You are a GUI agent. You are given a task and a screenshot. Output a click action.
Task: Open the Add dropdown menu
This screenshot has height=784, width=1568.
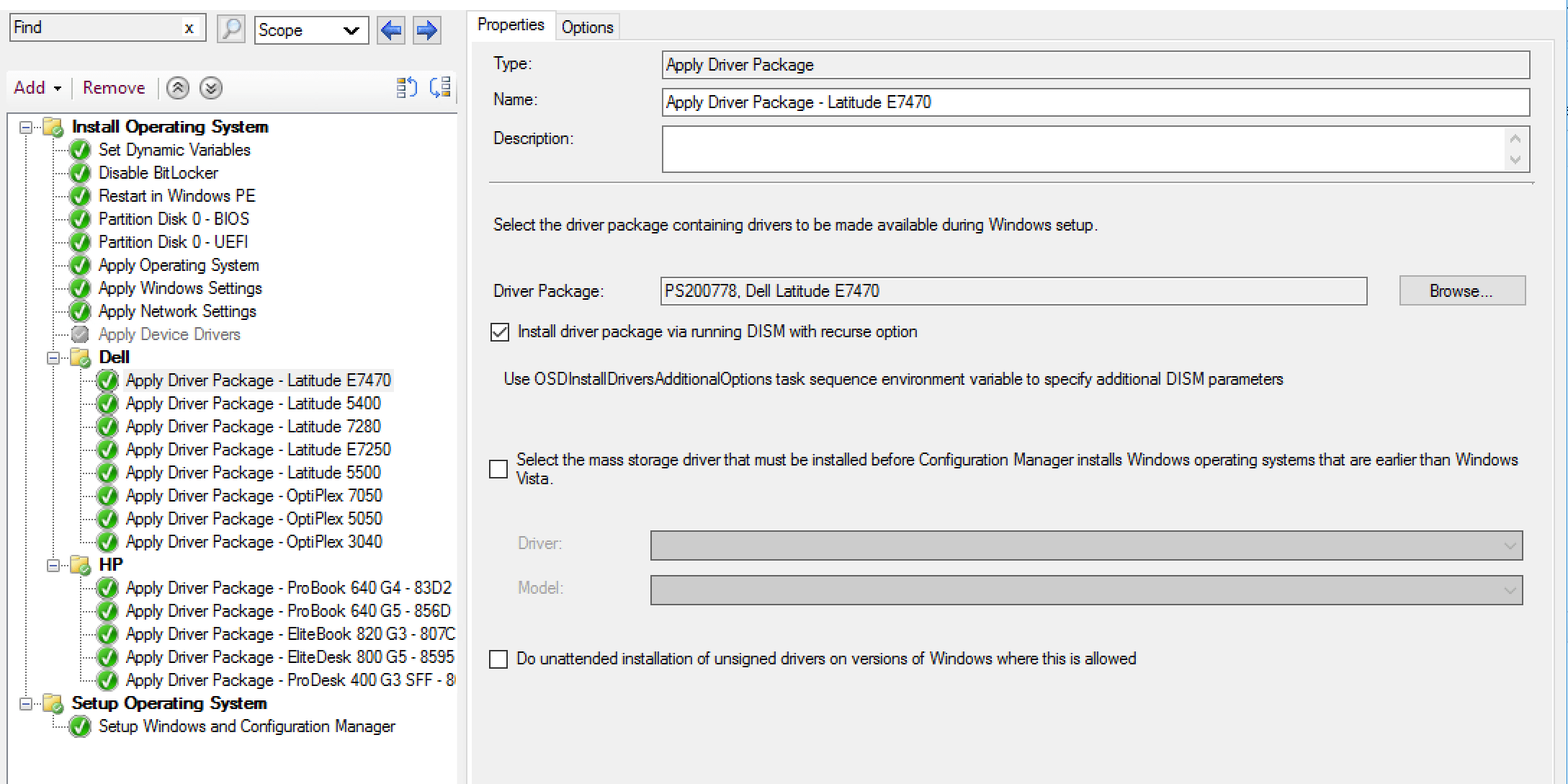(x=37, y=87)
